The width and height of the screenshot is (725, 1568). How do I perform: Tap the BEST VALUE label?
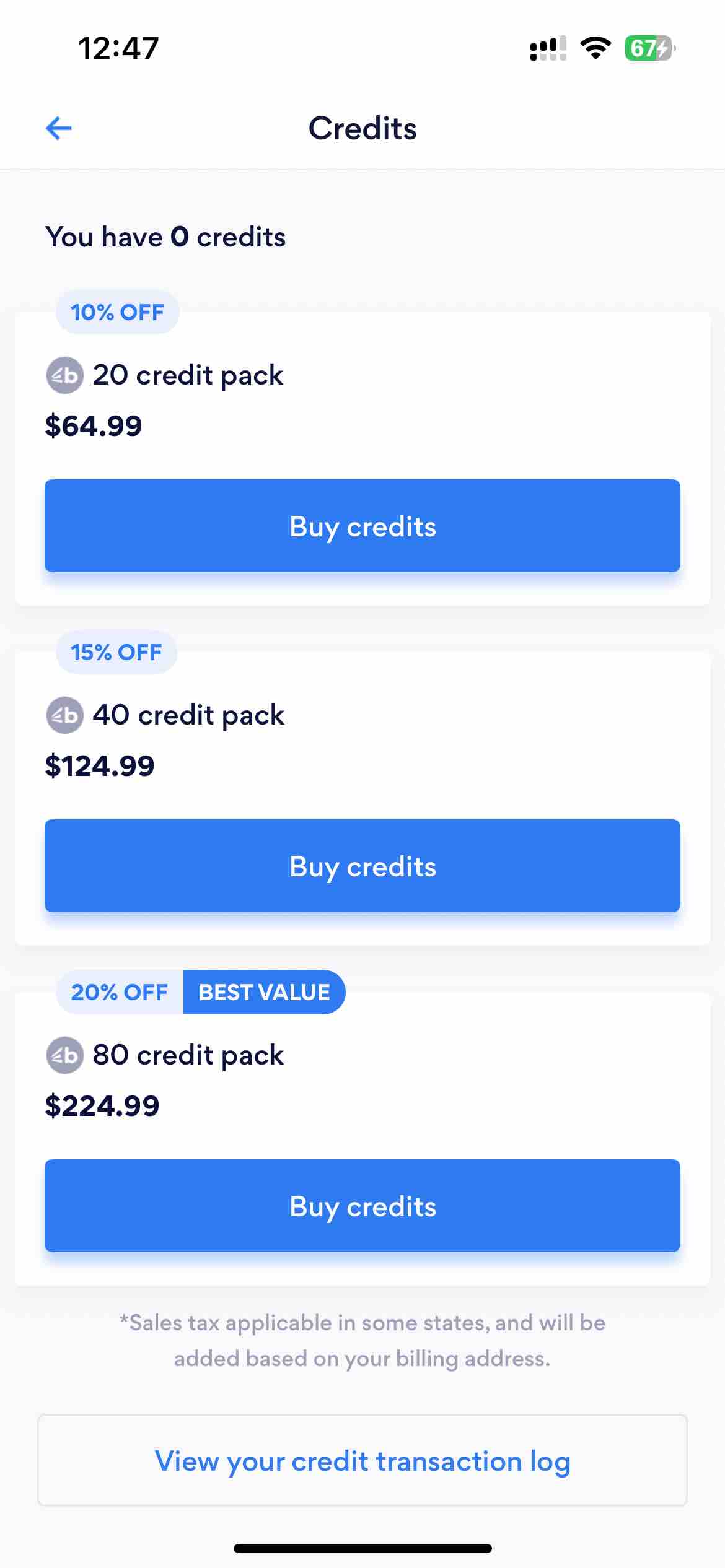[264, 992]
